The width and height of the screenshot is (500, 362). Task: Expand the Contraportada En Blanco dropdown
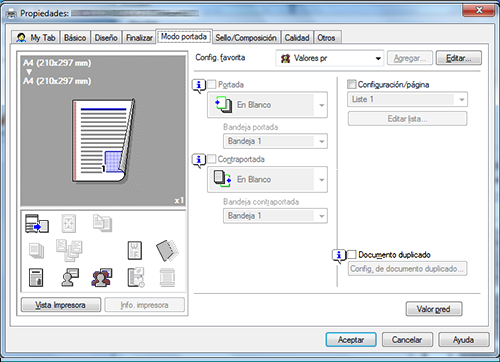(267, 180)
